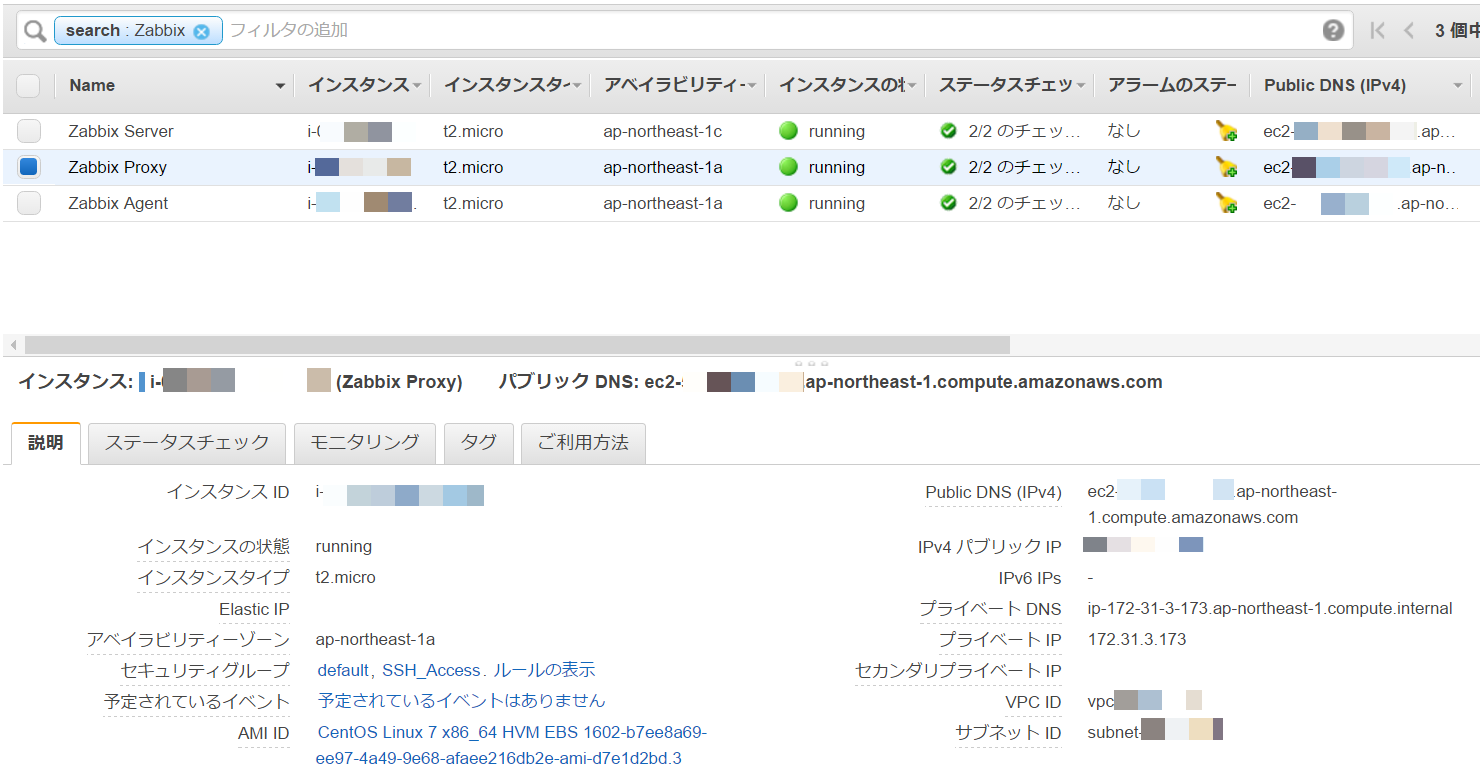Open the Public DNS (IPv4) column dropdown arrow
The height and width of the screenshot is (772, 1480).
click(1458, 87)
